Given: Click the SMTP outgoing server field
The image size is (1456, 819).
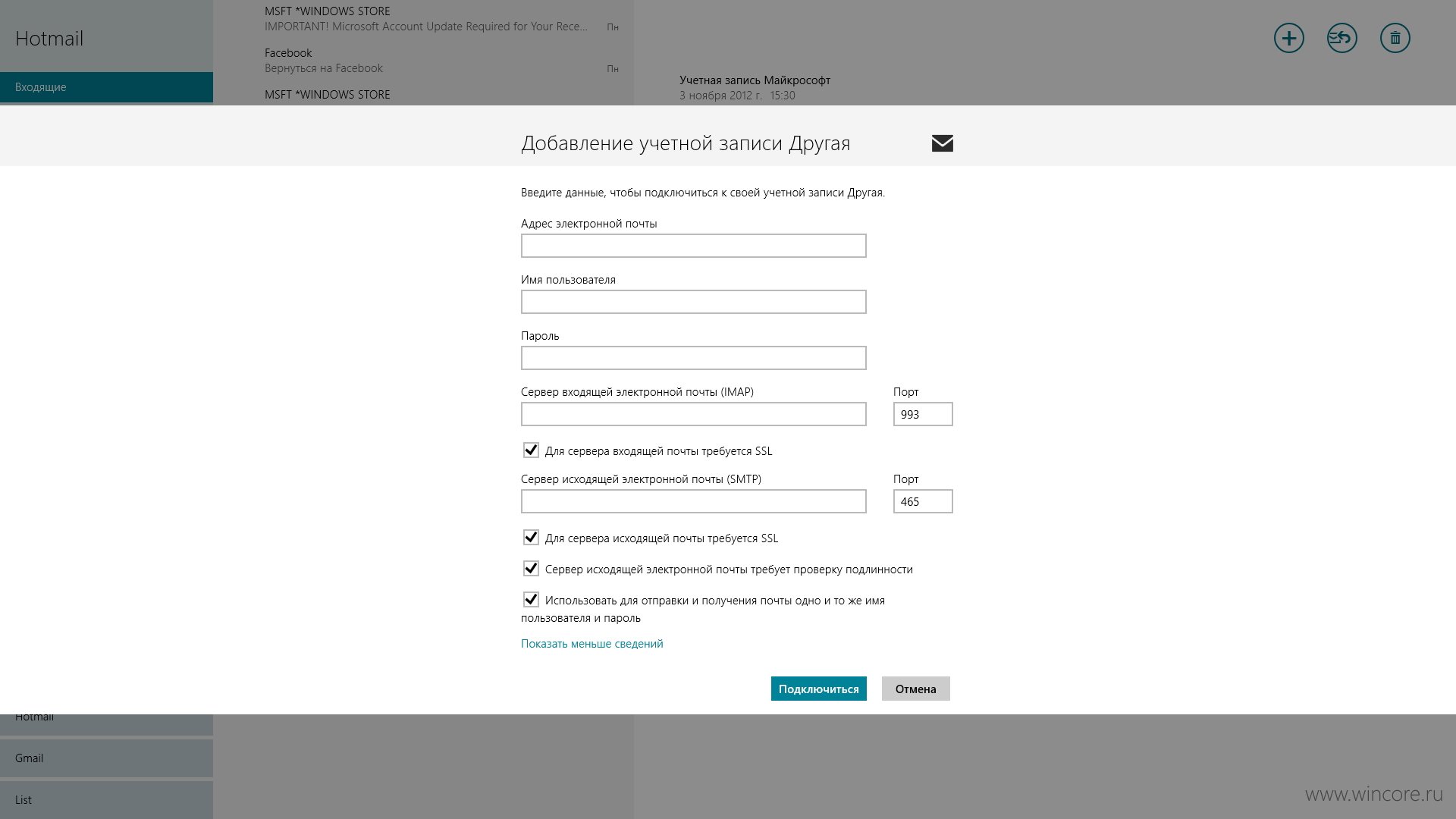Looking at the screenshot, I should tap(693, 501).
